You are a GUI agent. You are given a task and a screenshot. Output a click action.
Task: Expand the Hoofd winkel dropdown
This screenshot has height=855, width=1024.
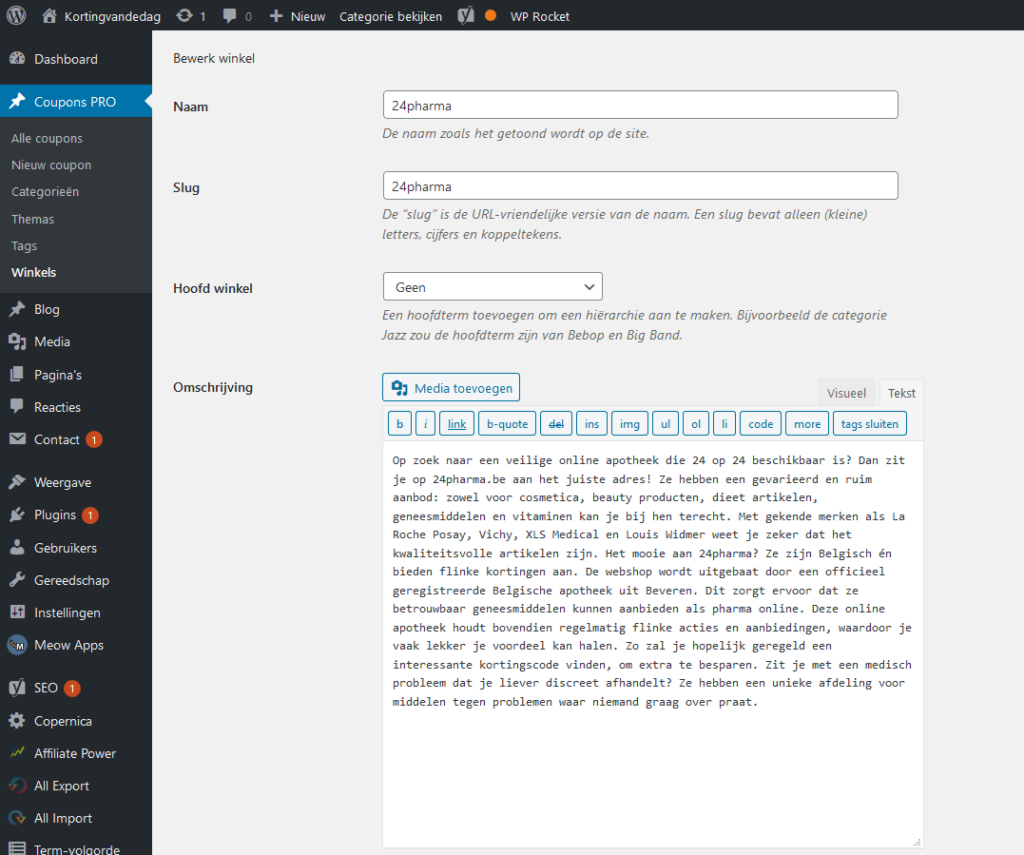pyautogui.click(x=492, y=287)
